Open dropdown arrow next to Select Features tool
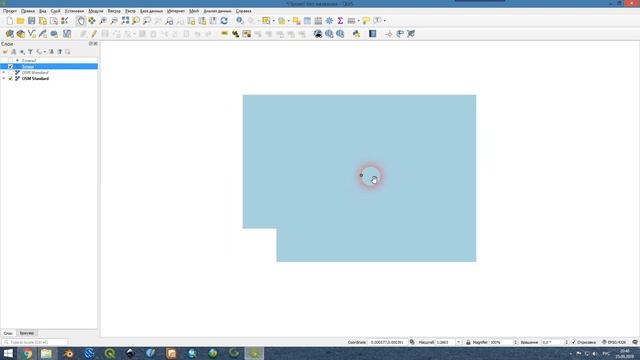 273,20
